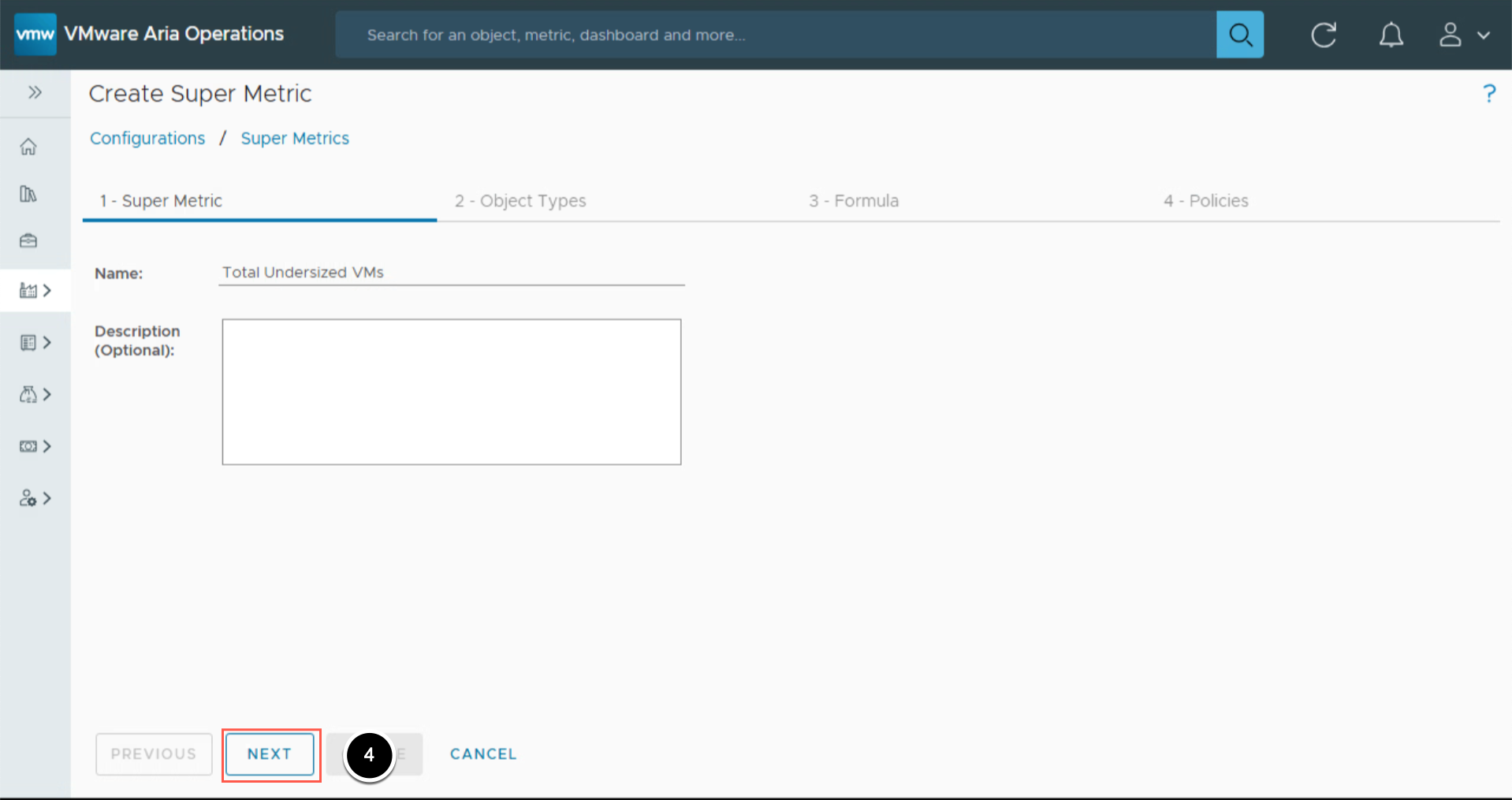Click the search magnifier button
The width and height of the screenshot is (1512, 800).
1239,35
